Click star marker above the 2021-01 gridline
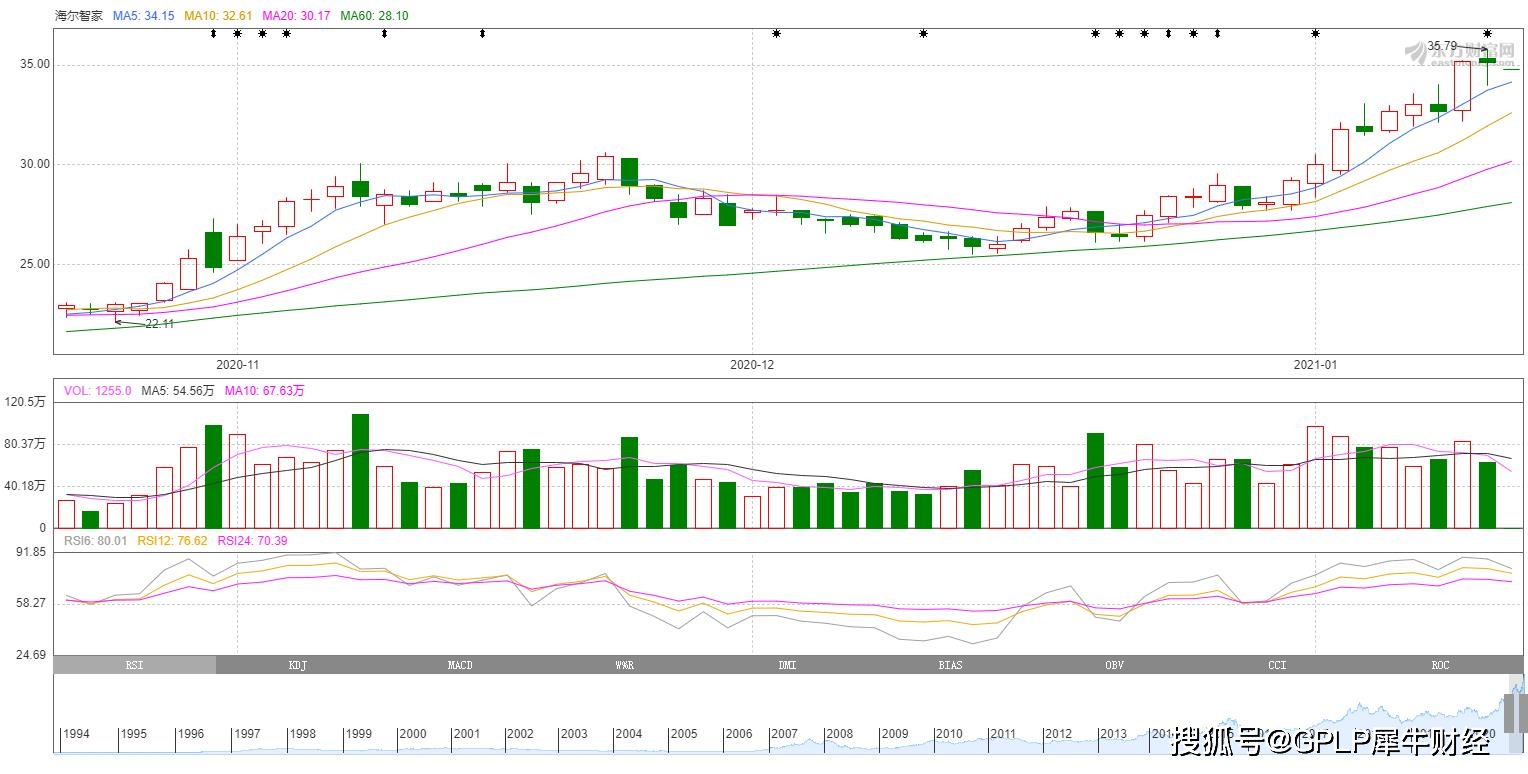The image size is (1528, 774). coord(1315,34)
